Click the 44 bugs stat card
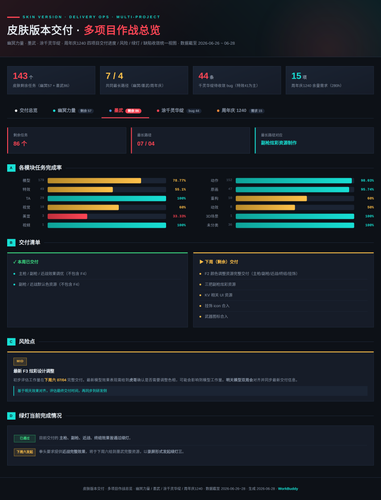The height and width of the screenshot is (500, 381). pyautogui.click(x=237, y=80)
